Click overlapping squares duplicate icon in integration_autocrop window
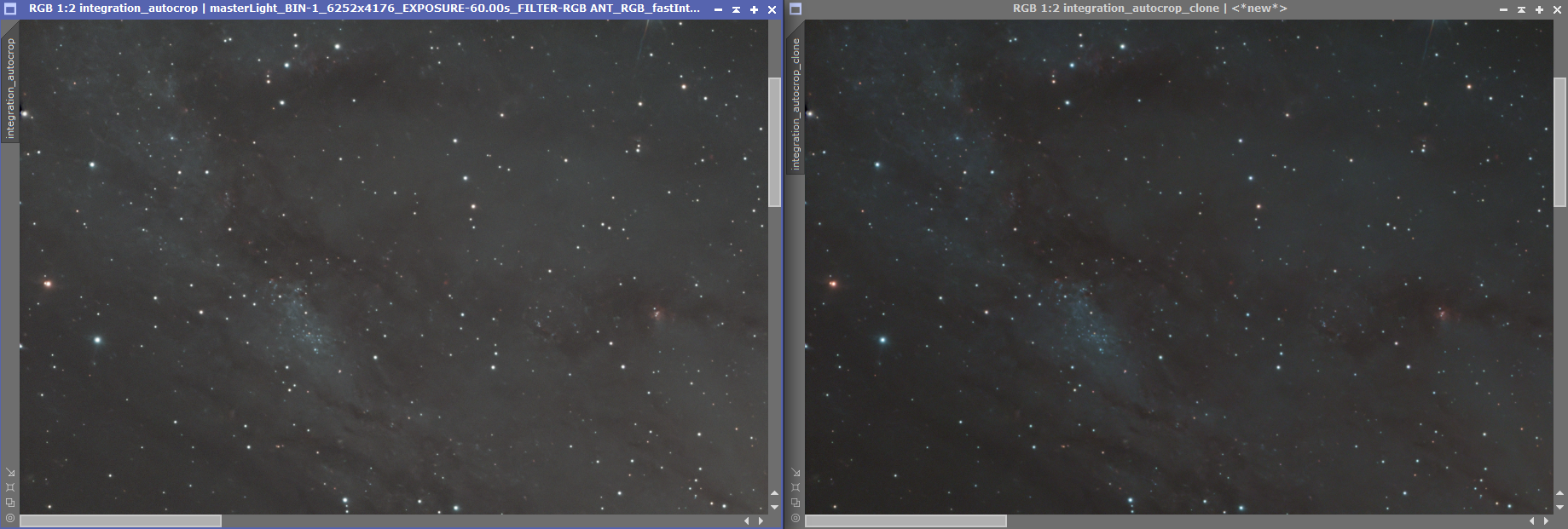This screenshot has height=529, width=1568. (x=10, y=503)
